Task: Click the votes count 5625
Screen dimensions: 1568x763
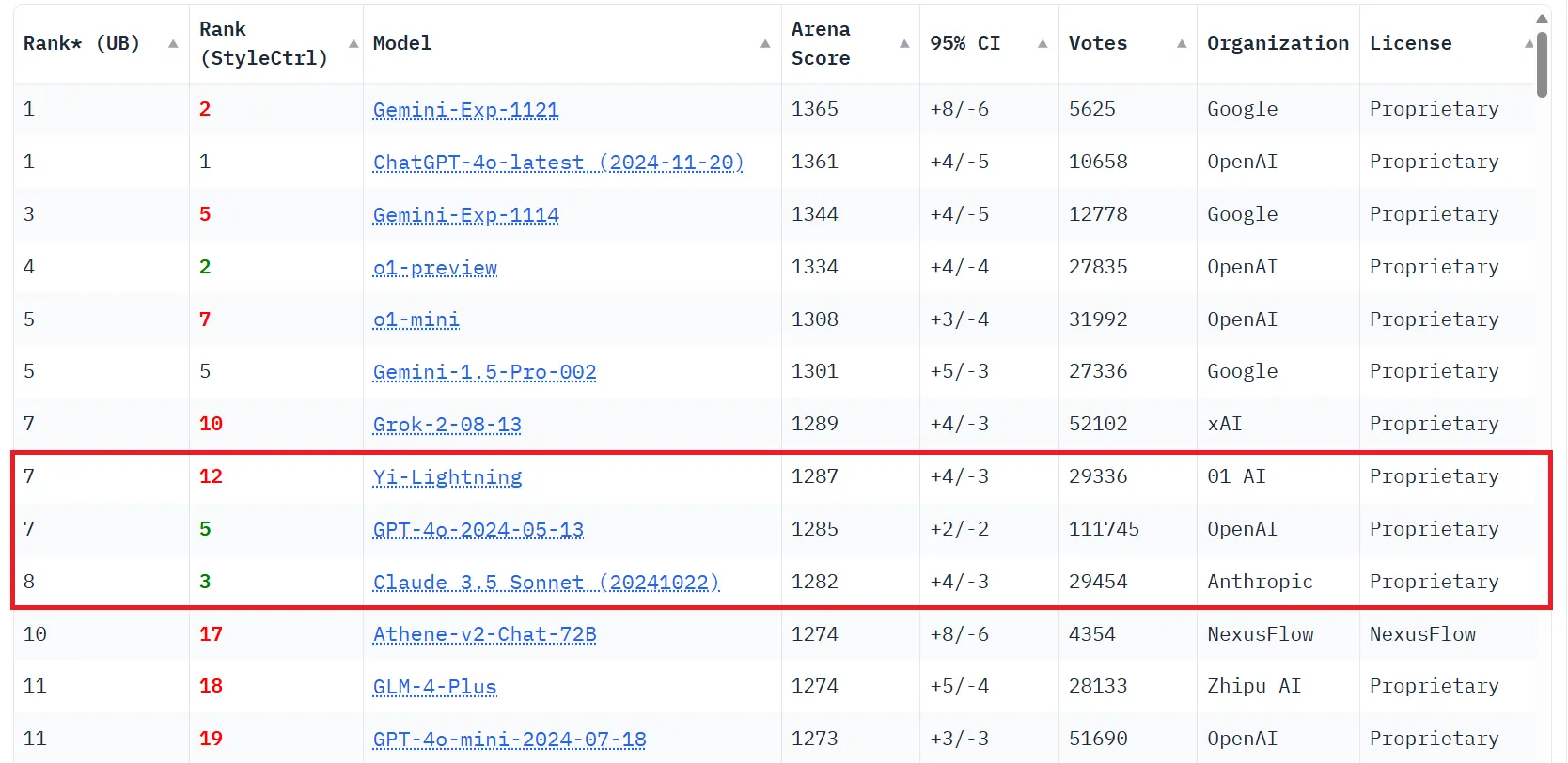Action: [1092, 109]
